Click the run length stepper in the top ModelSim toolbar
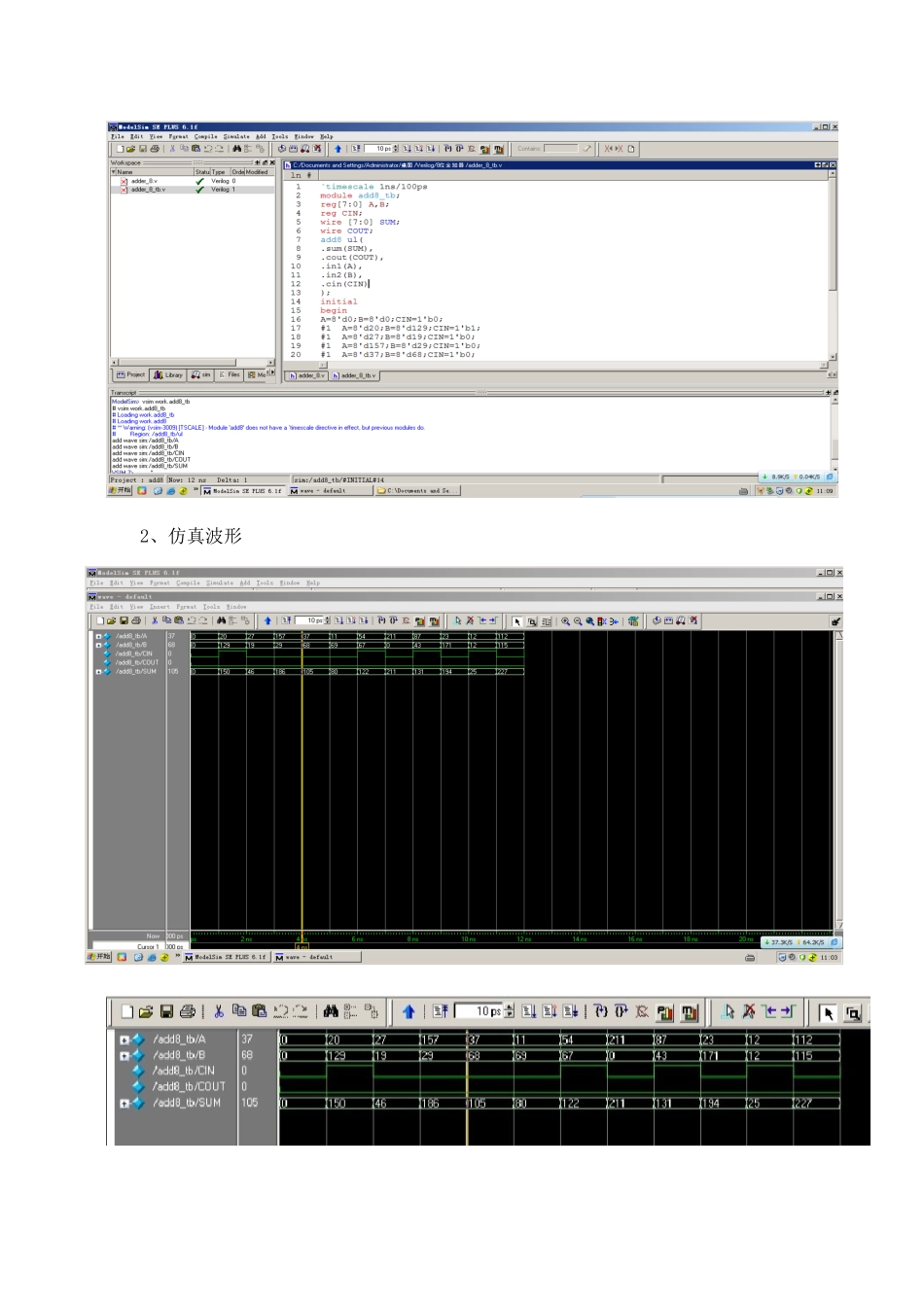 (396, 149)
